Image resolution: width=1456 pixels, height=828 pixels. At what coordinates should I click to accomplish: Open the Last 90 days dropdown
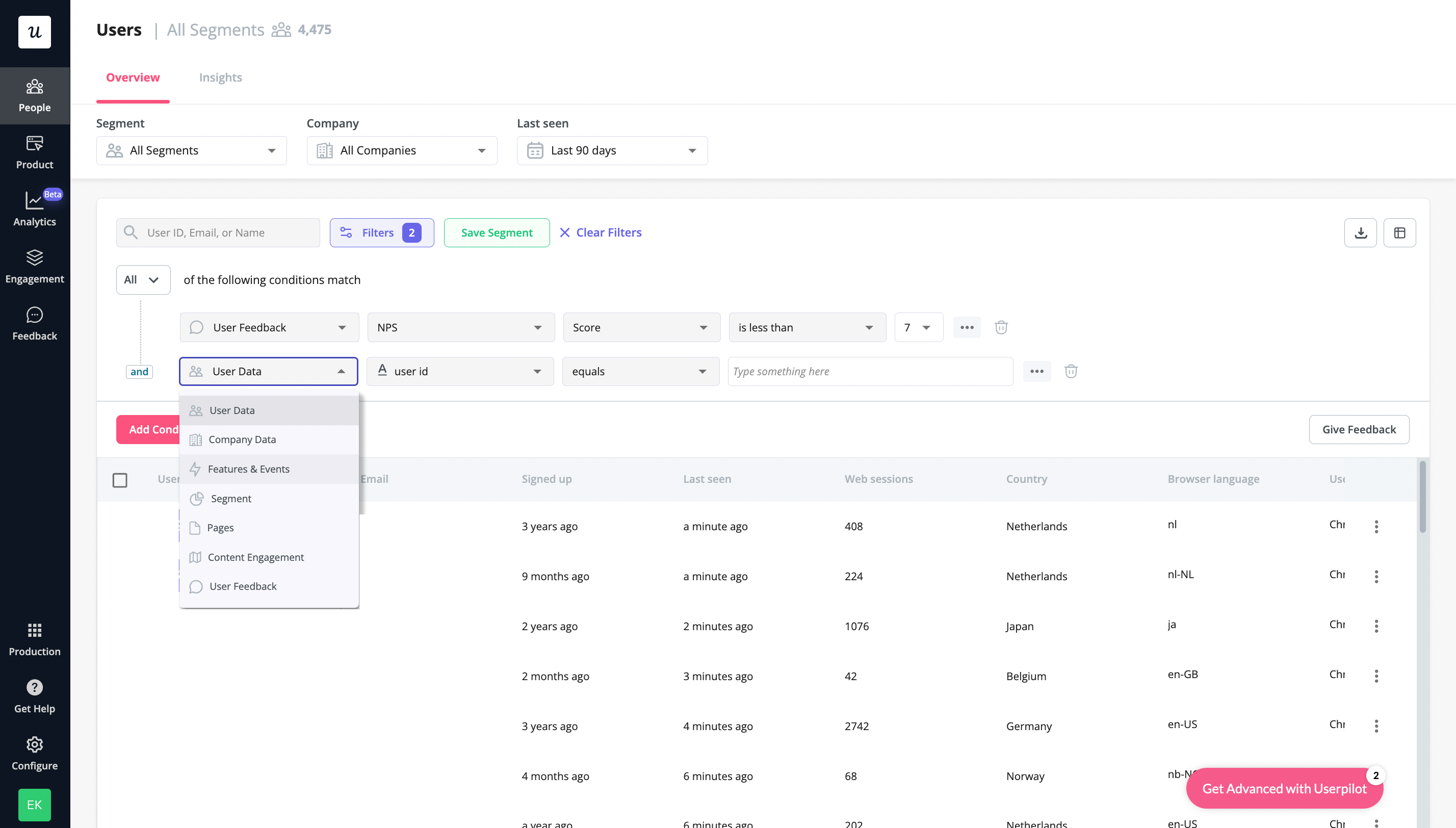(x=612, y=150)
